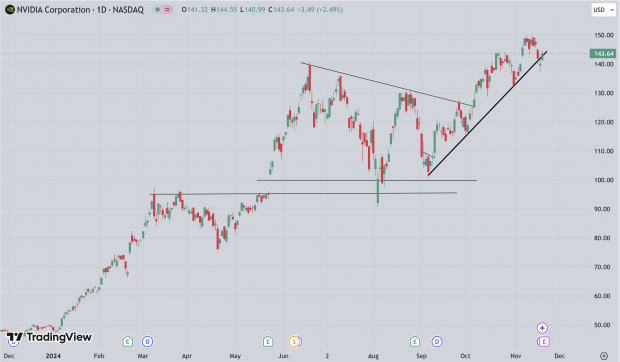Click the NVIDIA logo icon
This screenshot has height=362, width=620.
pos(9,9)
